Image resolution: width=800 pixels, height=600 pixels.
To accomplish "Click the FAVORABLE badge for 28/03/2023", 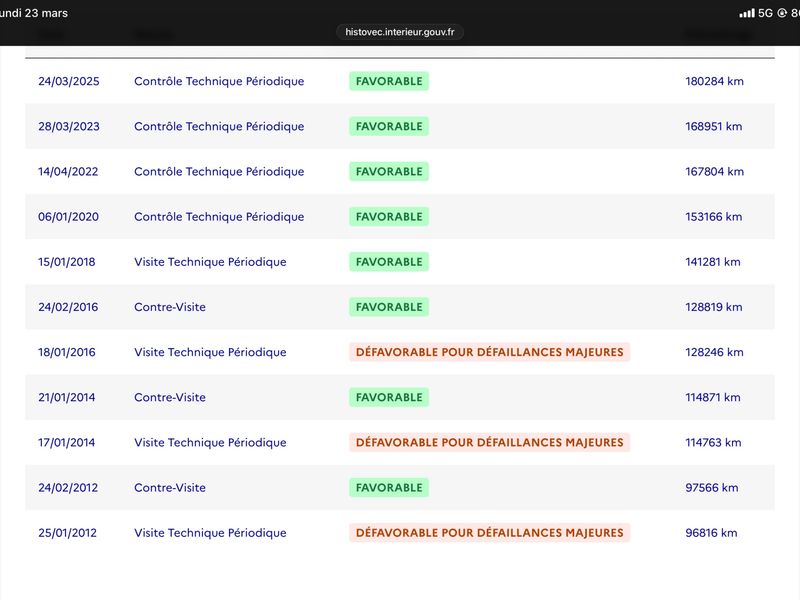I will (x=389, y=127).
